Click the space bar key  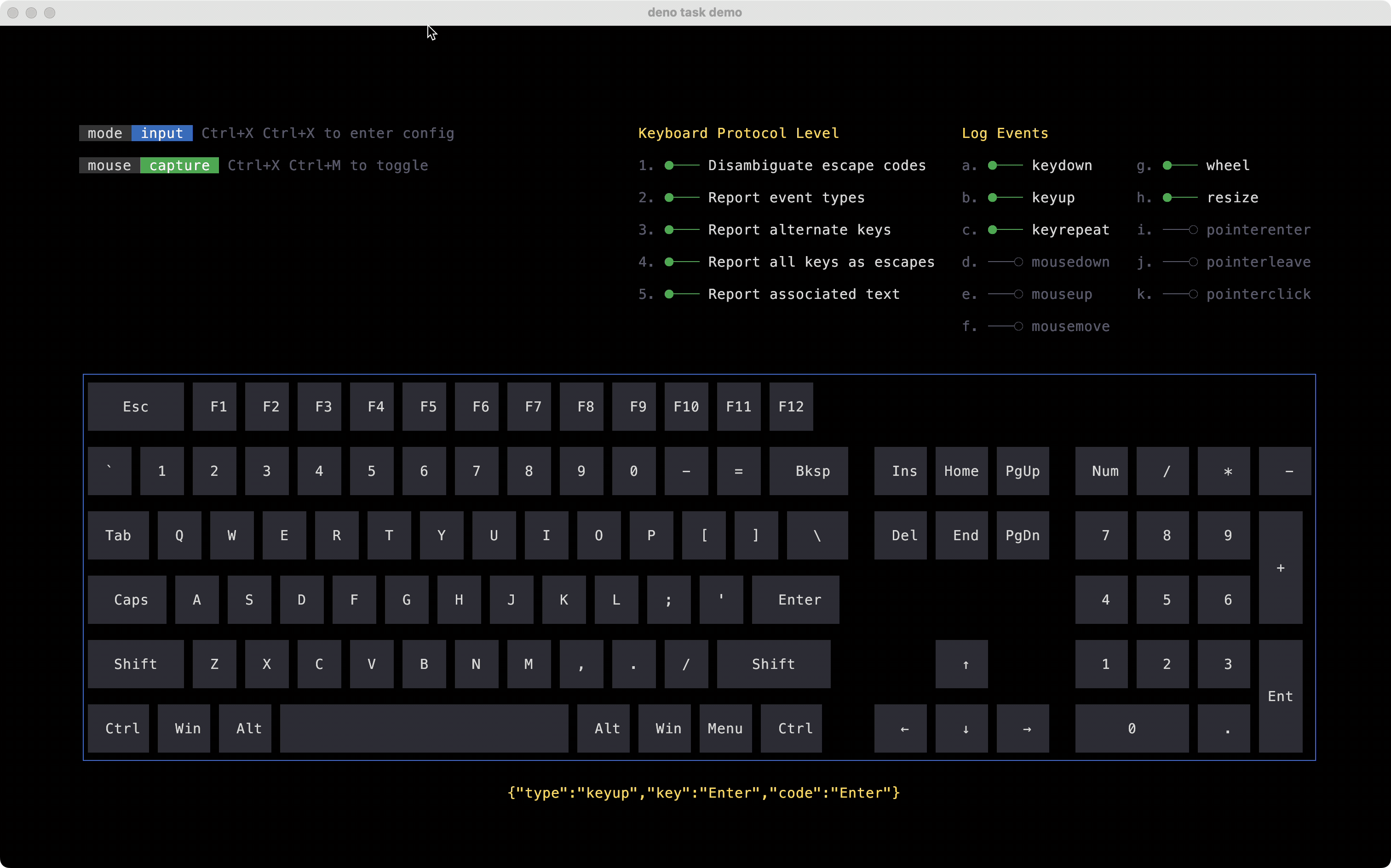[424, 728]
